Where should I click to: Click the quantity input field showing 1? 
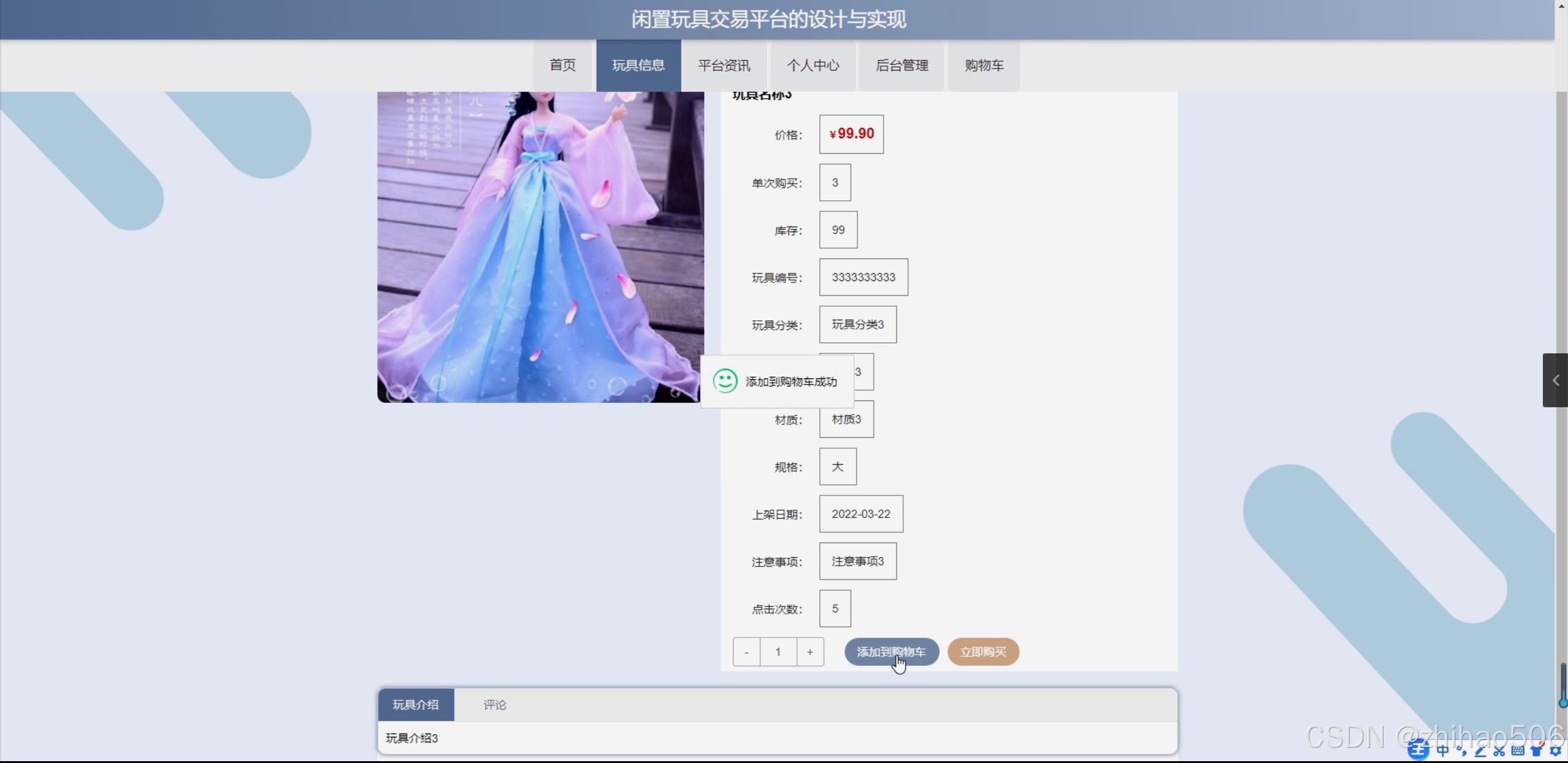click(778, 652)
